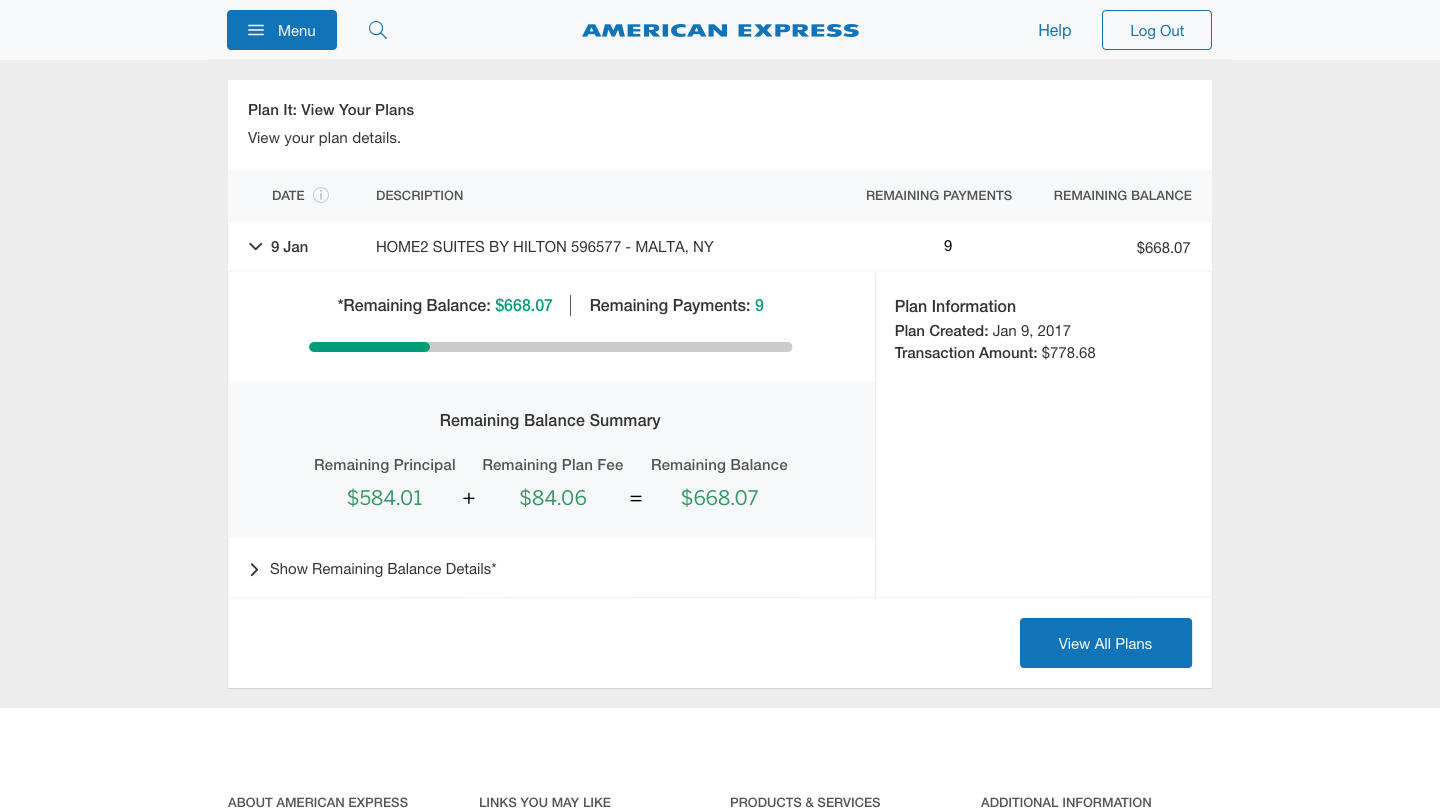This screenshot has width=1440, height=810.
Task: Click the plan progress bar
Action: coord(551,347)
